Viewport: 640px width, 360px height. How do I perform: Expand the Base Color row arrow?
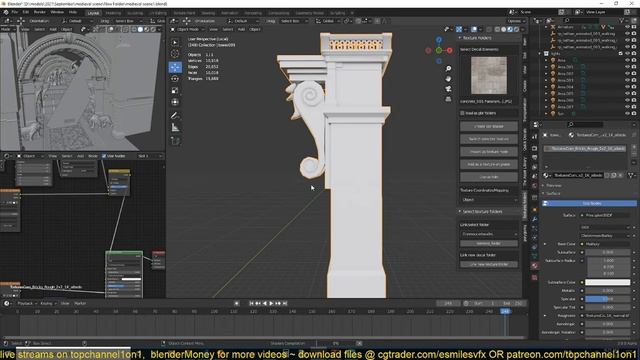point(544,244)
